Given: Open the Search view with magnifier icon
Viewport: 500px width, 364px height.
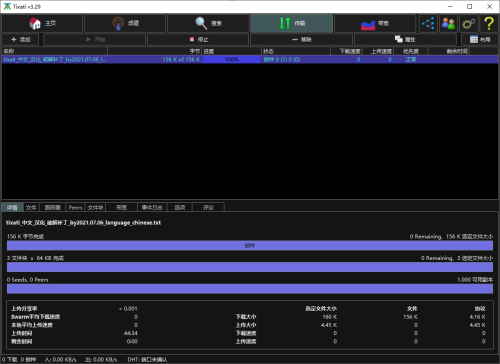Looking at the screenshot, I should click(x=208, y=23).
